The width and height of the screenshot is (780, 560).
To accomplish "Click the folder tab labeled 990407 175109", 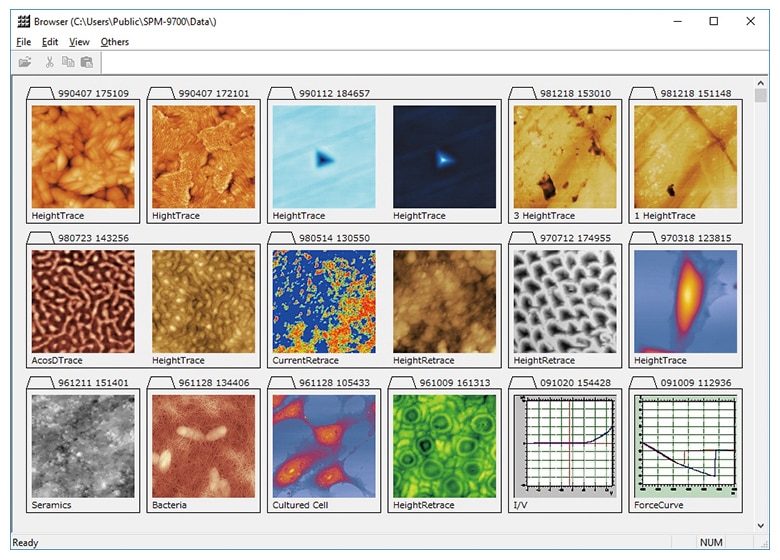I will point(92,94).
